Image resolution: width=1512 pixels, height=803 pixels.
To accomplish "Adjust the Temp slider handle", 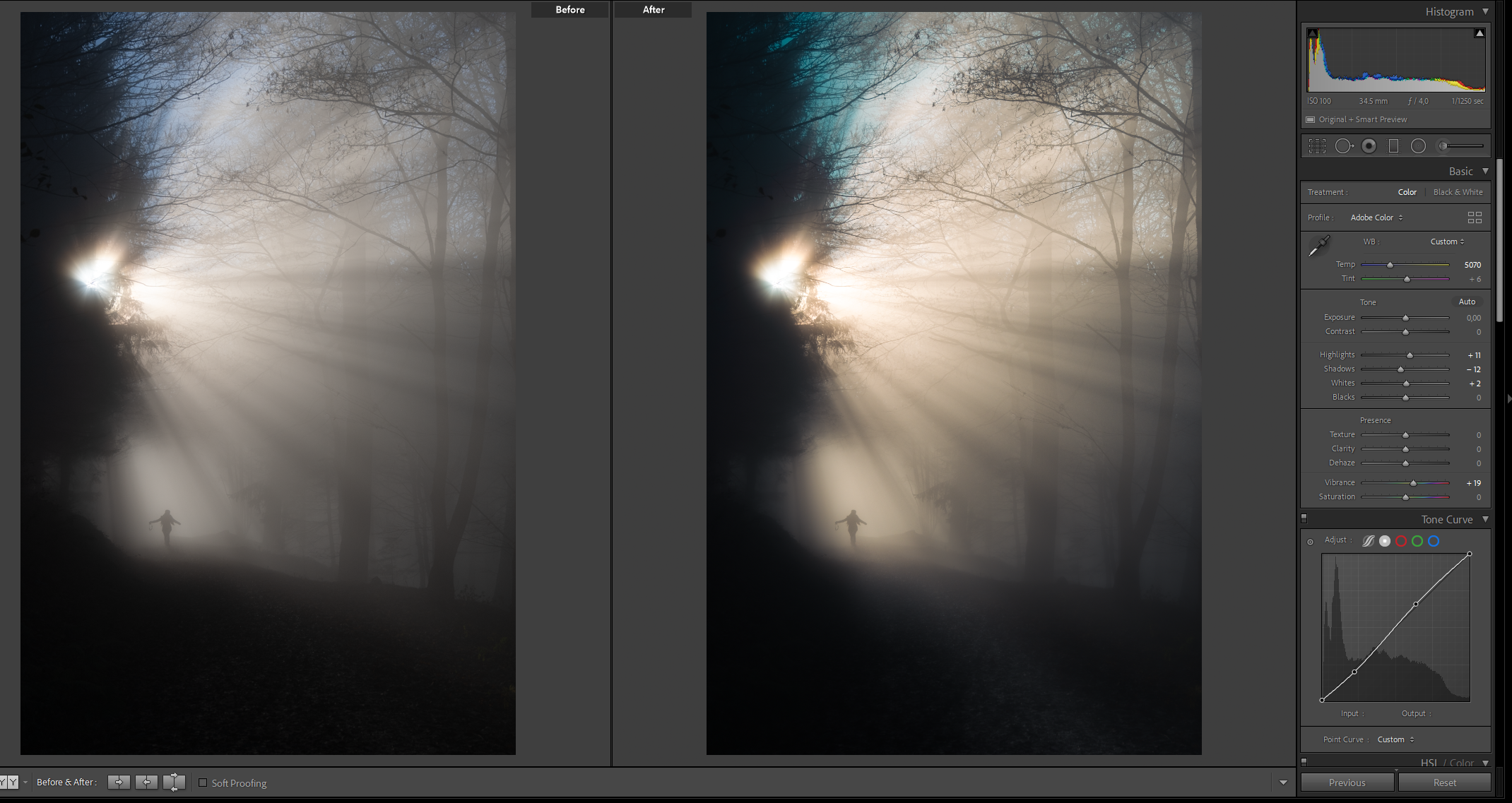I will point(1390,265).
